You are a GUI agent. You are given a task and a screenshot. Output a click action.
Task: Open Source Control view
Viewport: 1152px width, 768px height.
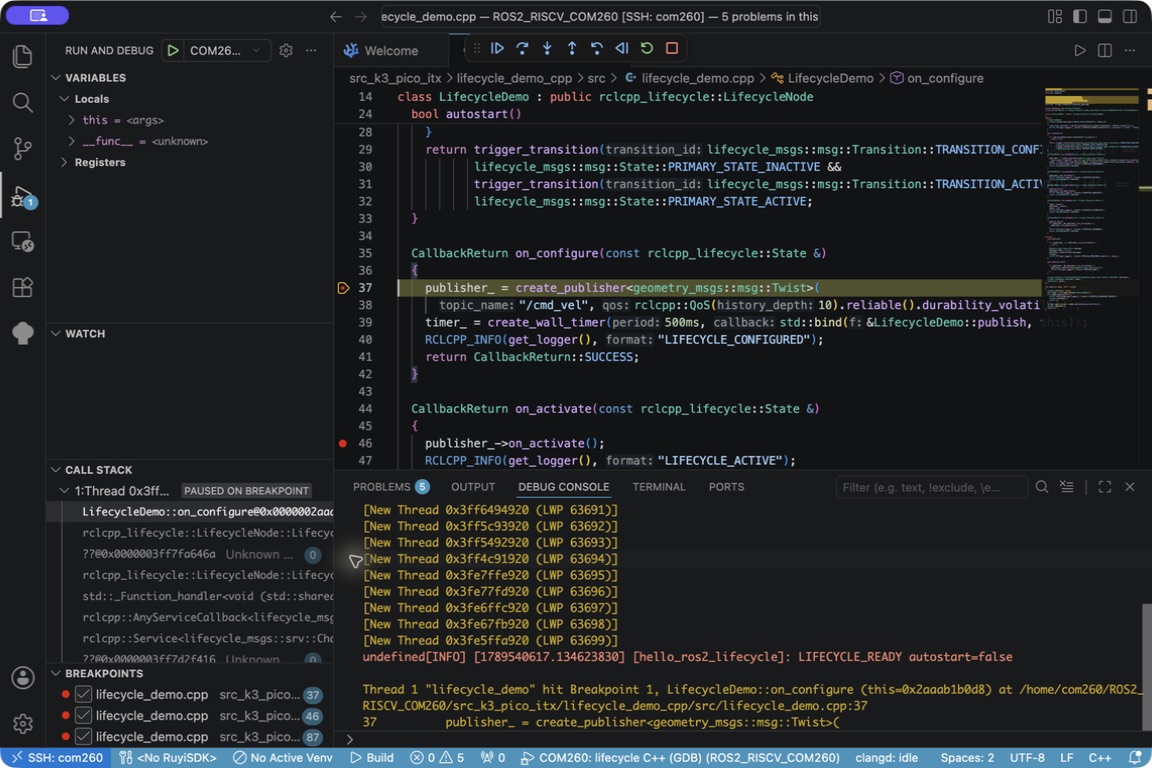[x=23, y=148]
